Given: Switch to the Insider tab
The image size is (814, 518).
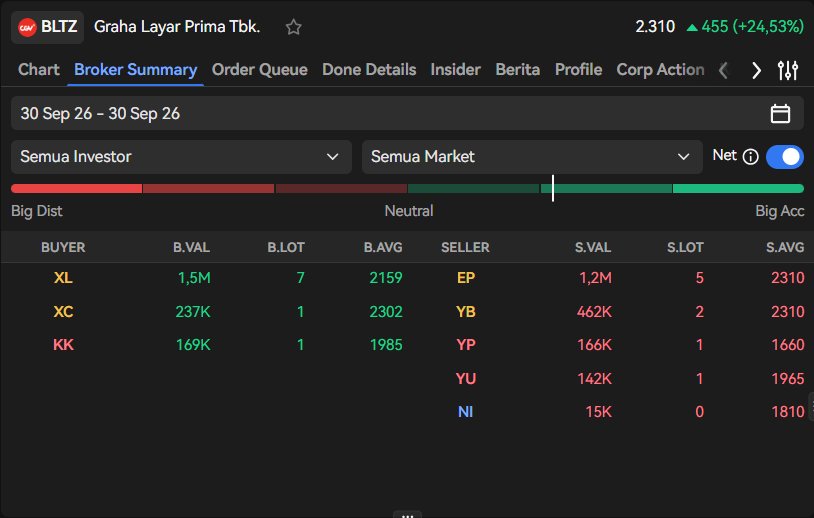Looking at the screenshot, I should pyautogui.click(x=455, y=70).
